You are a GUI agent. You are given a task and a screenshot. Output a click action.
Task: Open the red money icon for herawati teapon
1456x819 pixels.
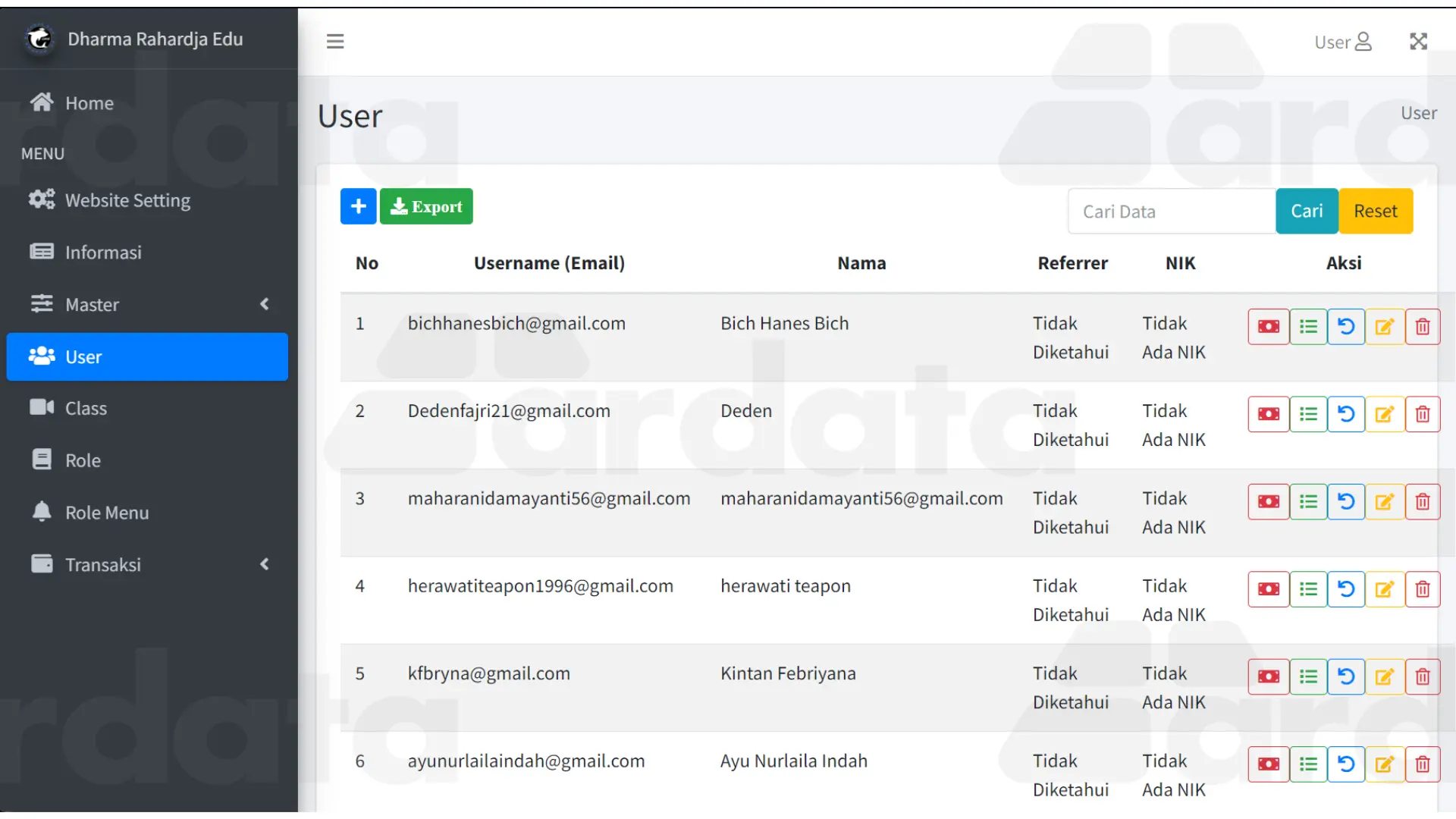click(1269, 589)
